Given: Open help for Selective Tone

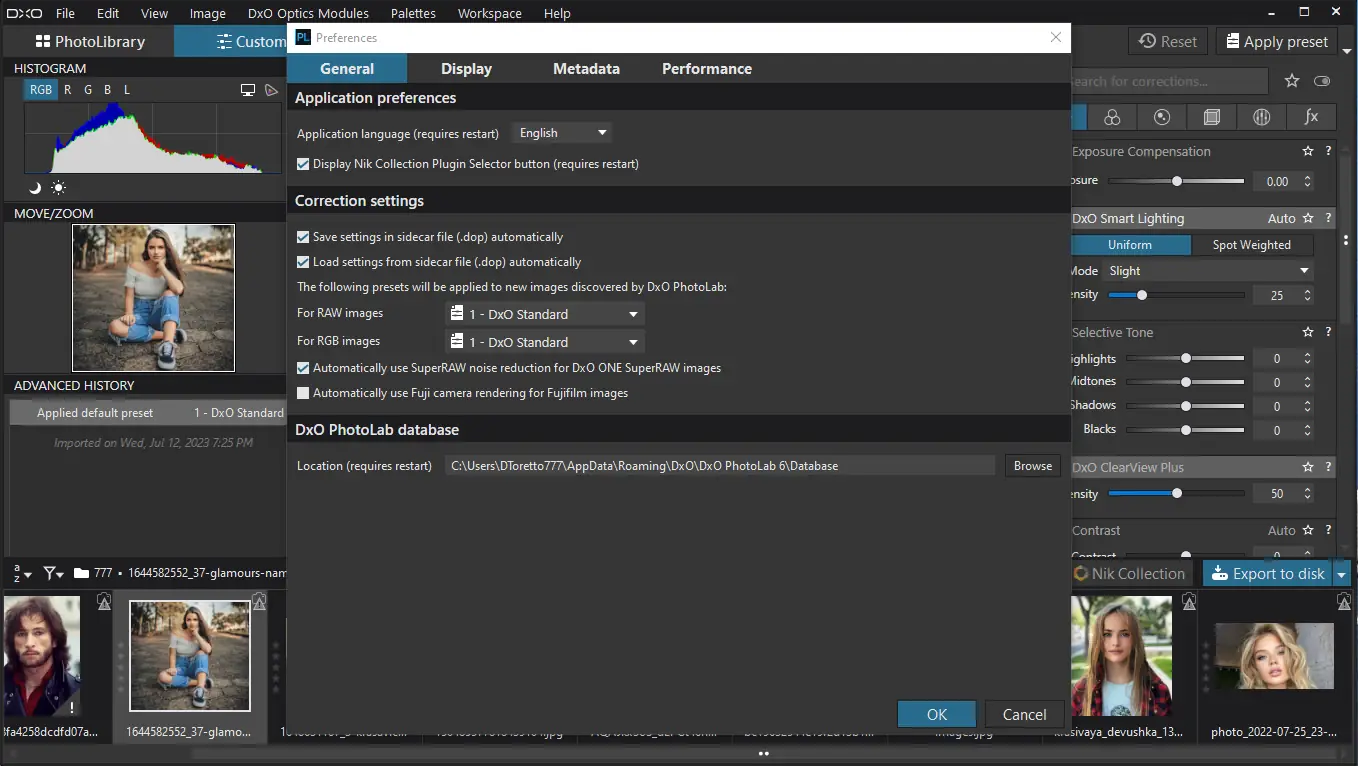Looking at the screenshot, I should [1328, 332].
